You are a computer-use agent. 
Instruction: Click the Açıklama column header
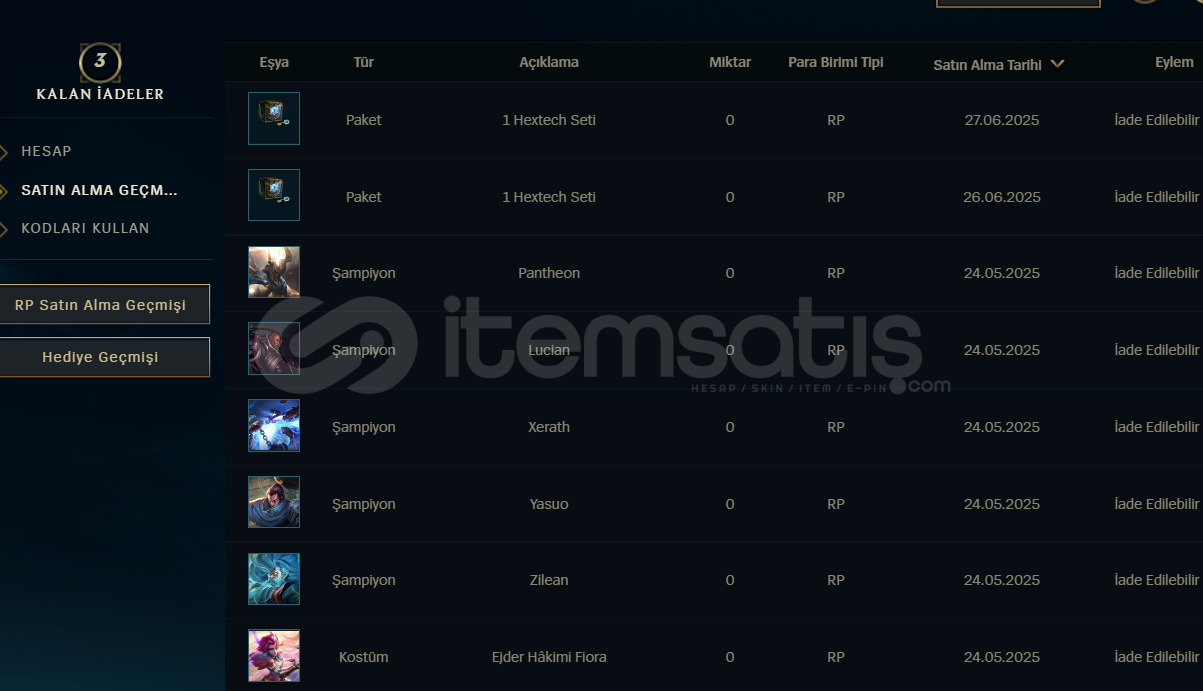tap(549, 62)
